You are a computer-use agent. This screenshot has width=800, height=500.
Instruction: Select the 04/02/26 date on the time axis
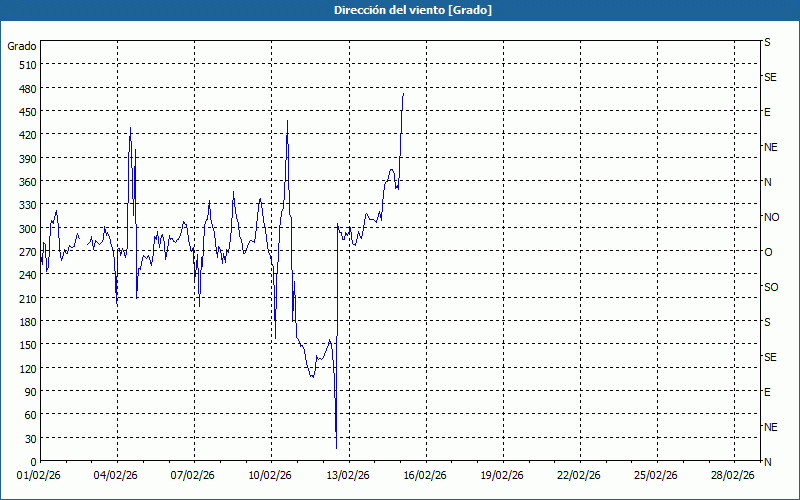[x=117, y=476]
